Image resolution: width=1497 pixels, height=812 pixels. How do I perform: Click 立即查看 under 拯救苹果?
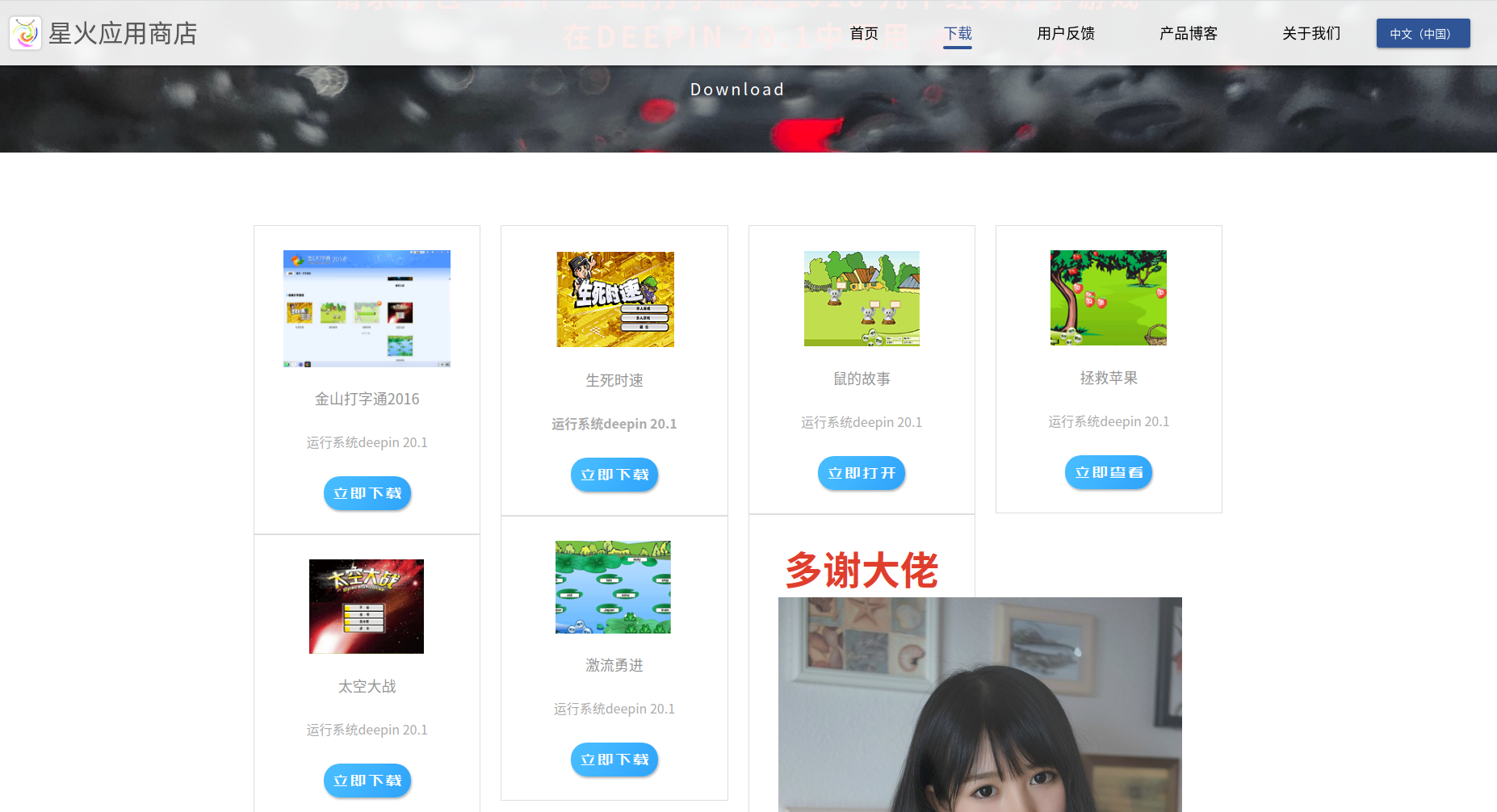click(1109, 472)
